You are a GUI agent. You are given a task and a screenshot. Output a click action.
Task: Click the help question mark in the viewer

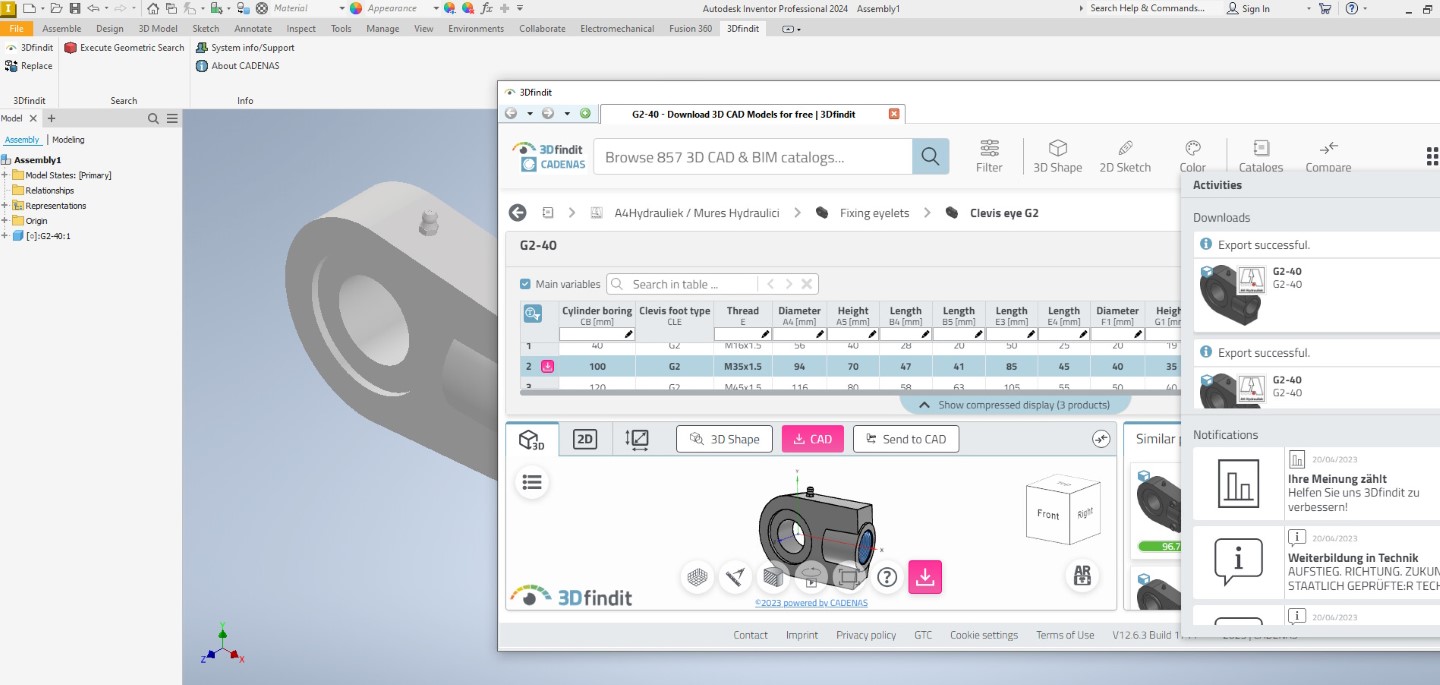886,576
